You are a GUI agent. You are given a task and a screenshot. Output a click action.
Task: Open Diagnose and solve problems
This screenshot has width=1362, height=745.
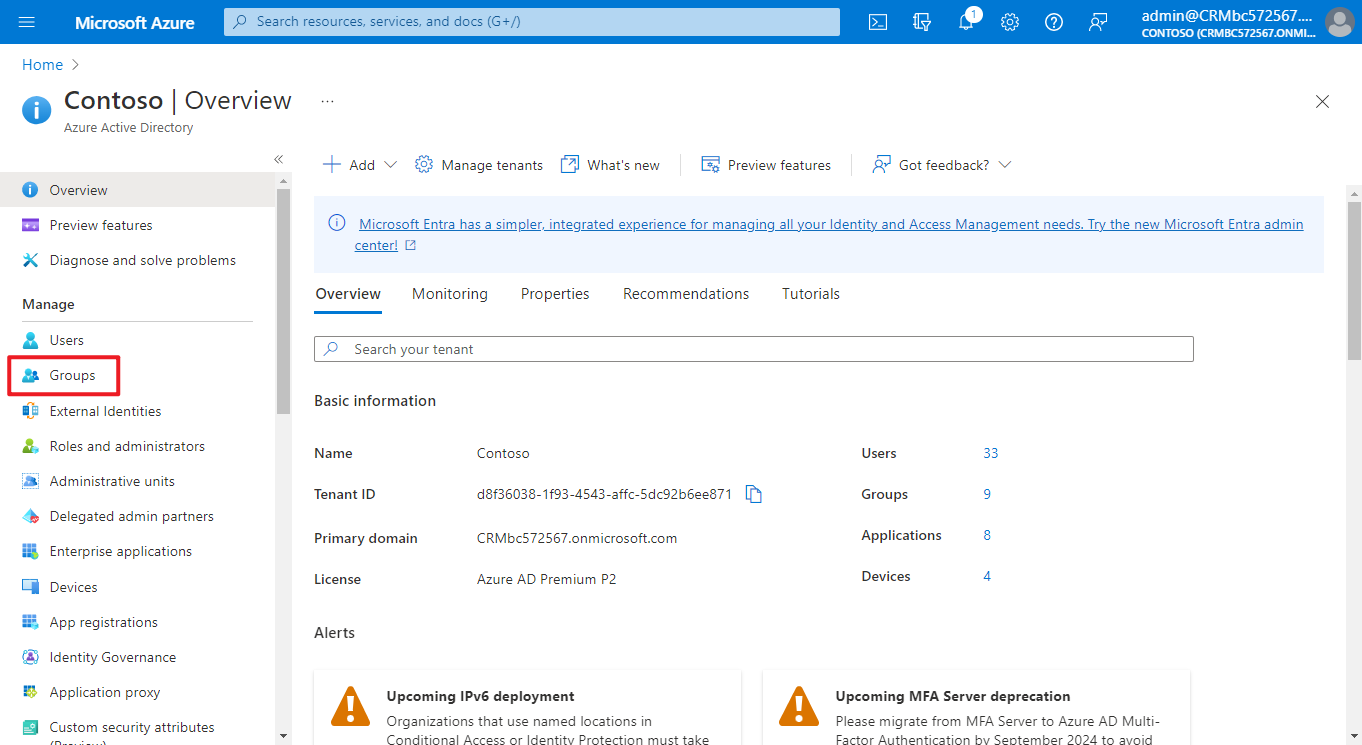coord(142,259)
